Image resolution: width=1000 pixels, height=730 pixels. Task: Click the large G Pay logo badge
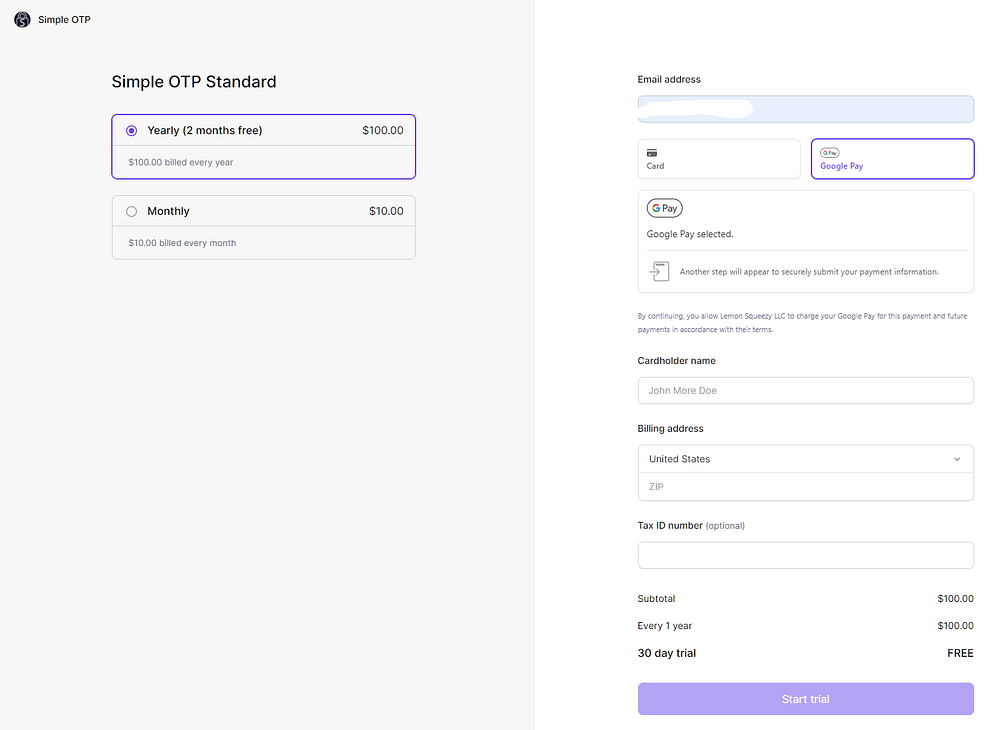point(665,209)
